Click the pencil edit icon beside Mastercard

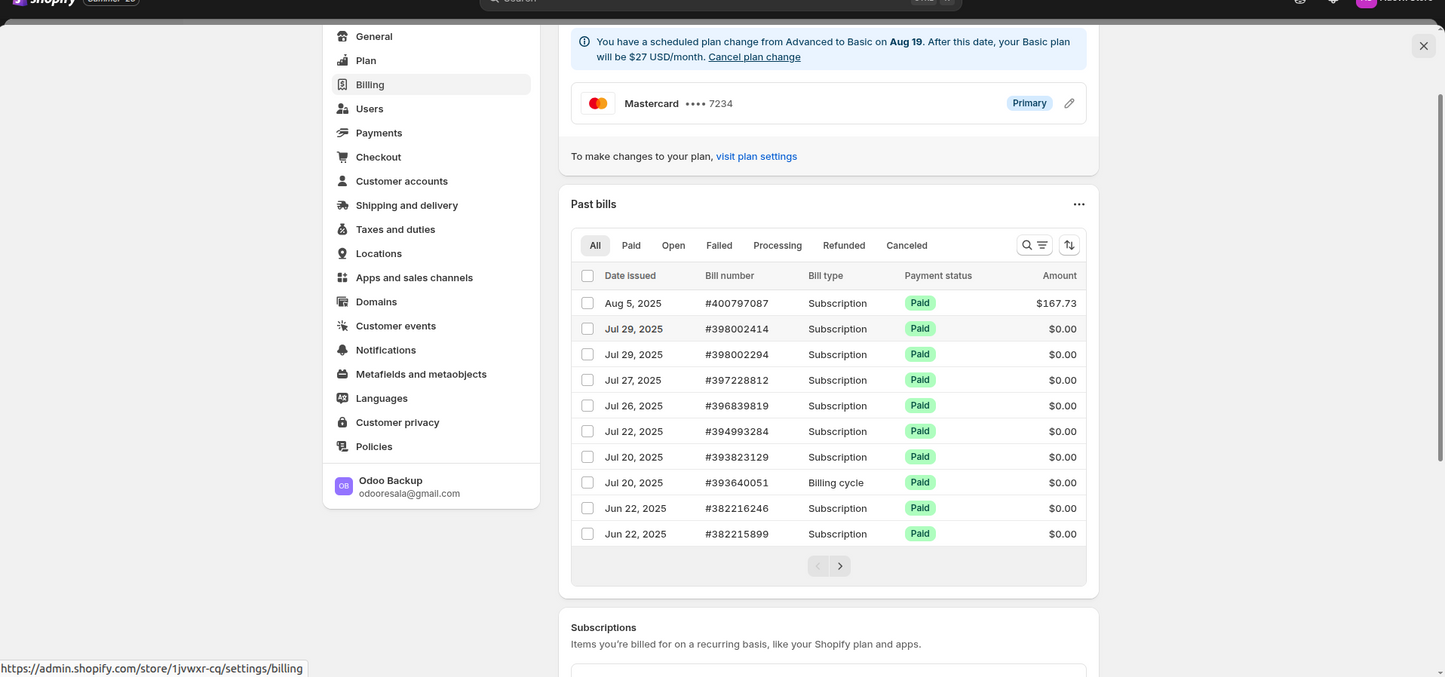click(1069, 104)
